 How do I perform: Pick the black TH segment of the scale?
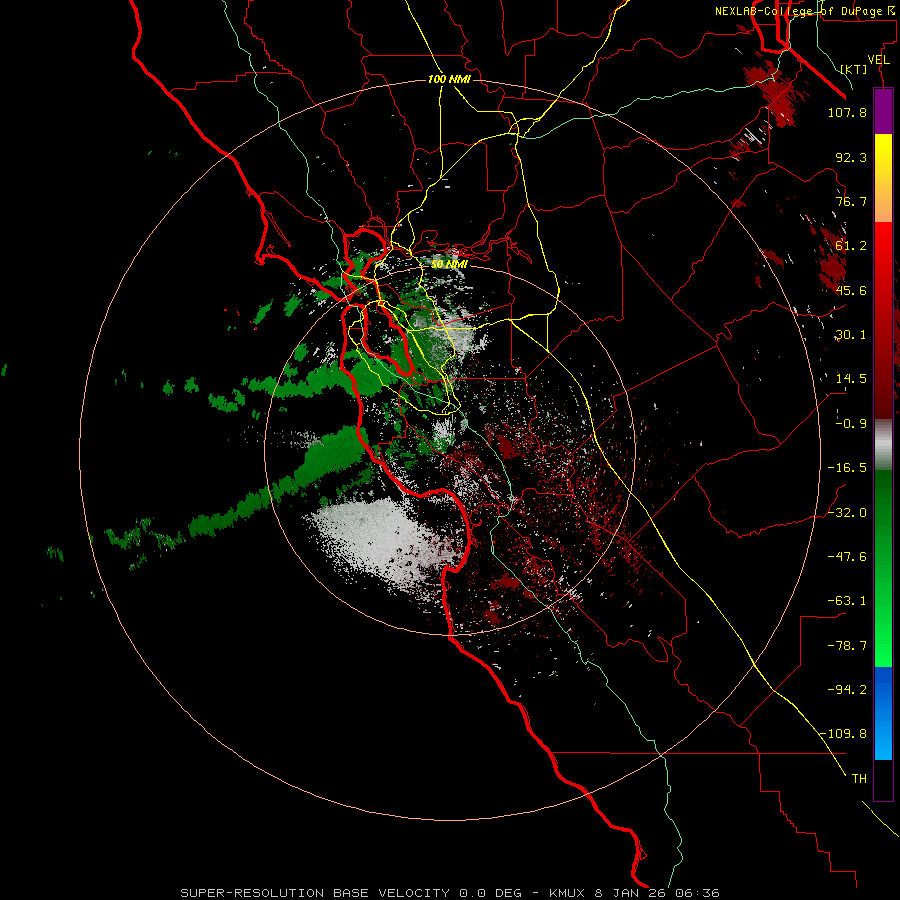point(883,779)
